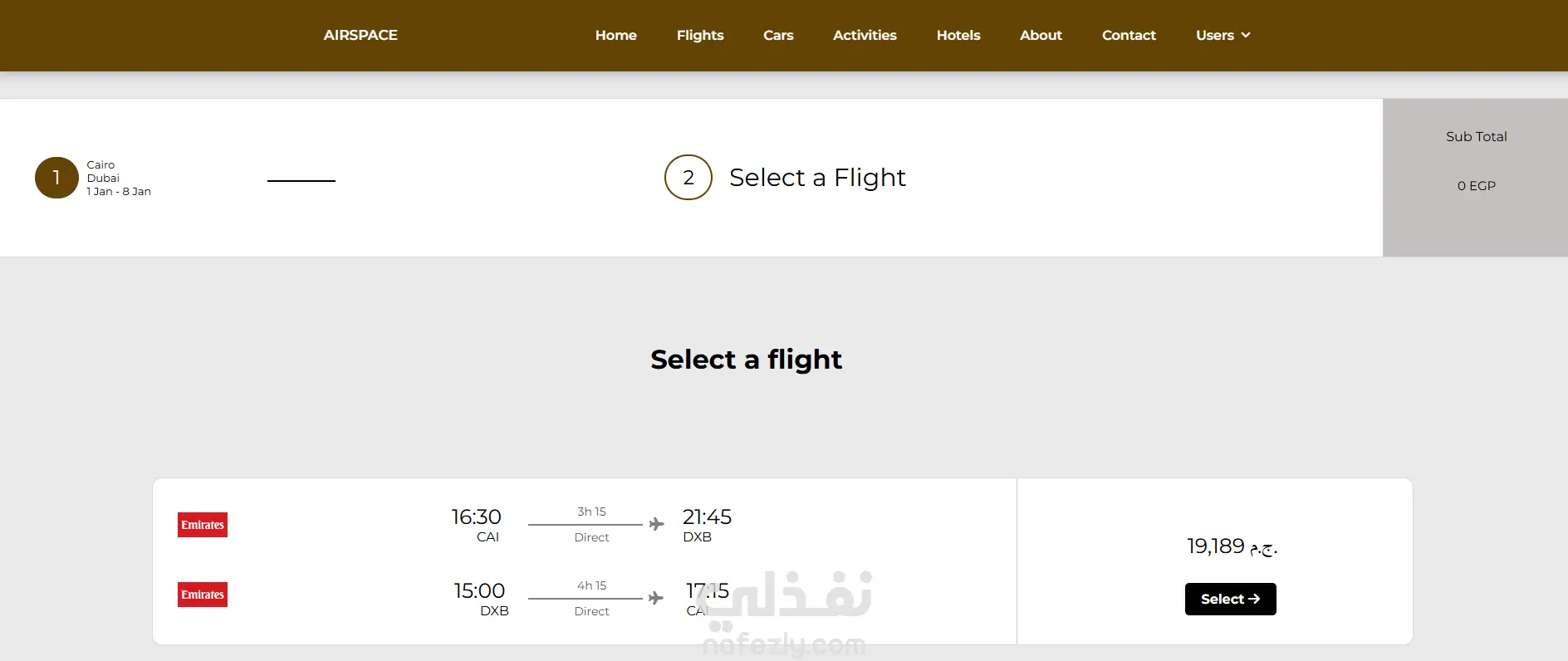
Task: Click the step 2 circle badge
Action: pos(688,178)
